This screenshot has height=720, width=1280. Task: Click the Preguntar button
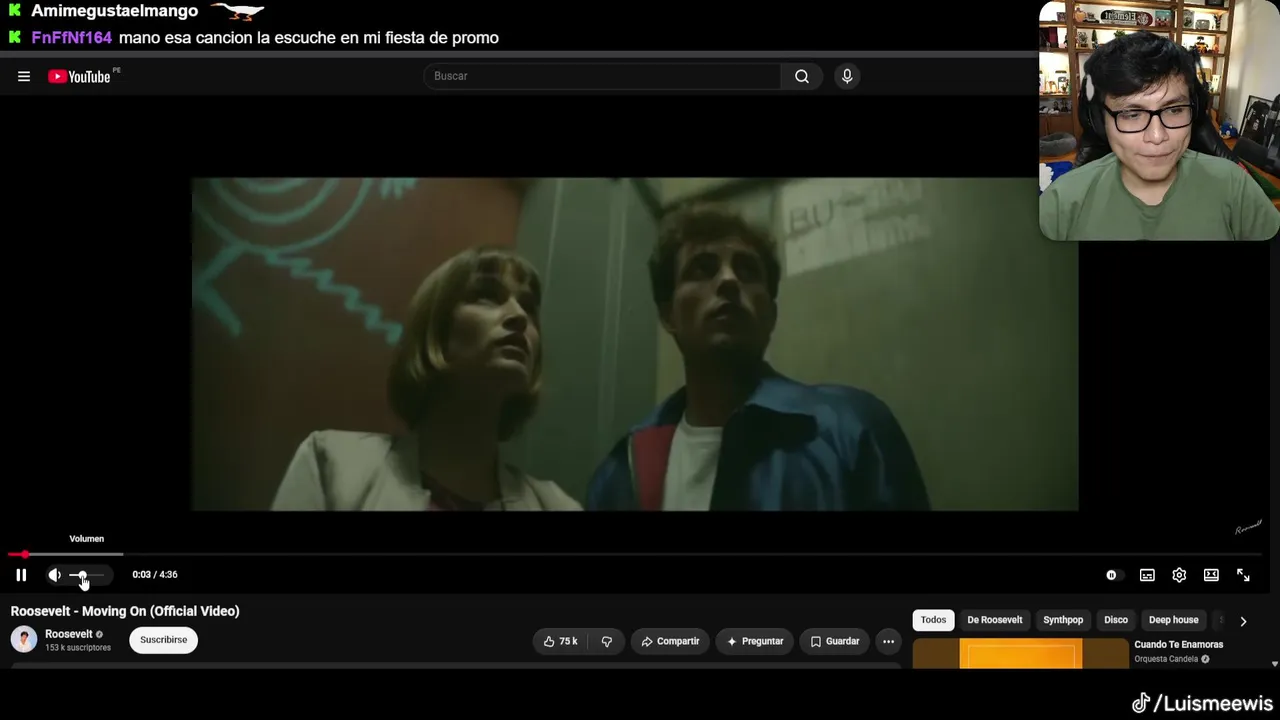tap(755, 641)
